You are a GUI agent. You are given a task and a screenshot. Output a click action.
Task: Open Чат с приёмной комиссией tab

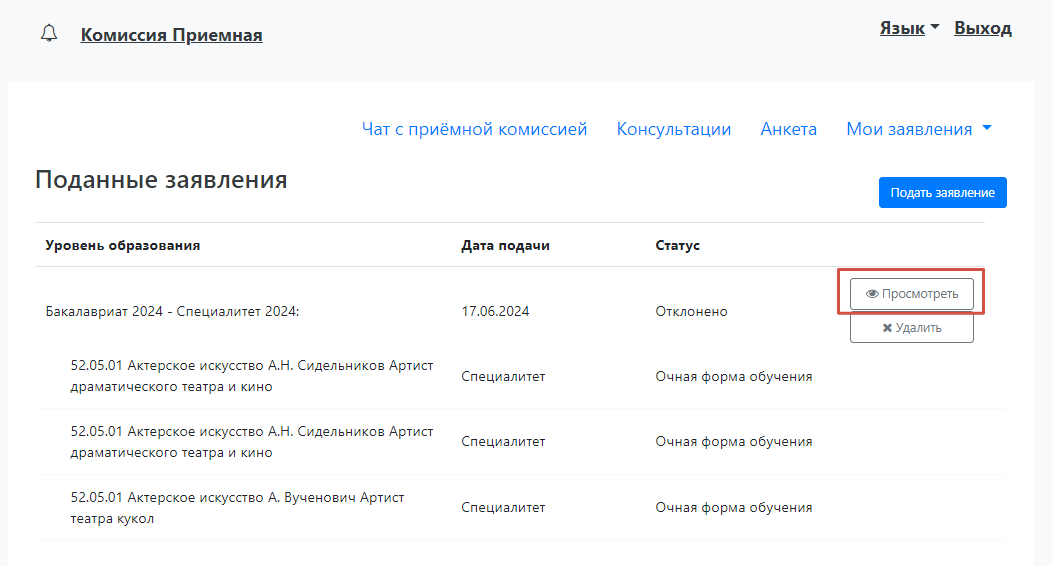point(474,129)
